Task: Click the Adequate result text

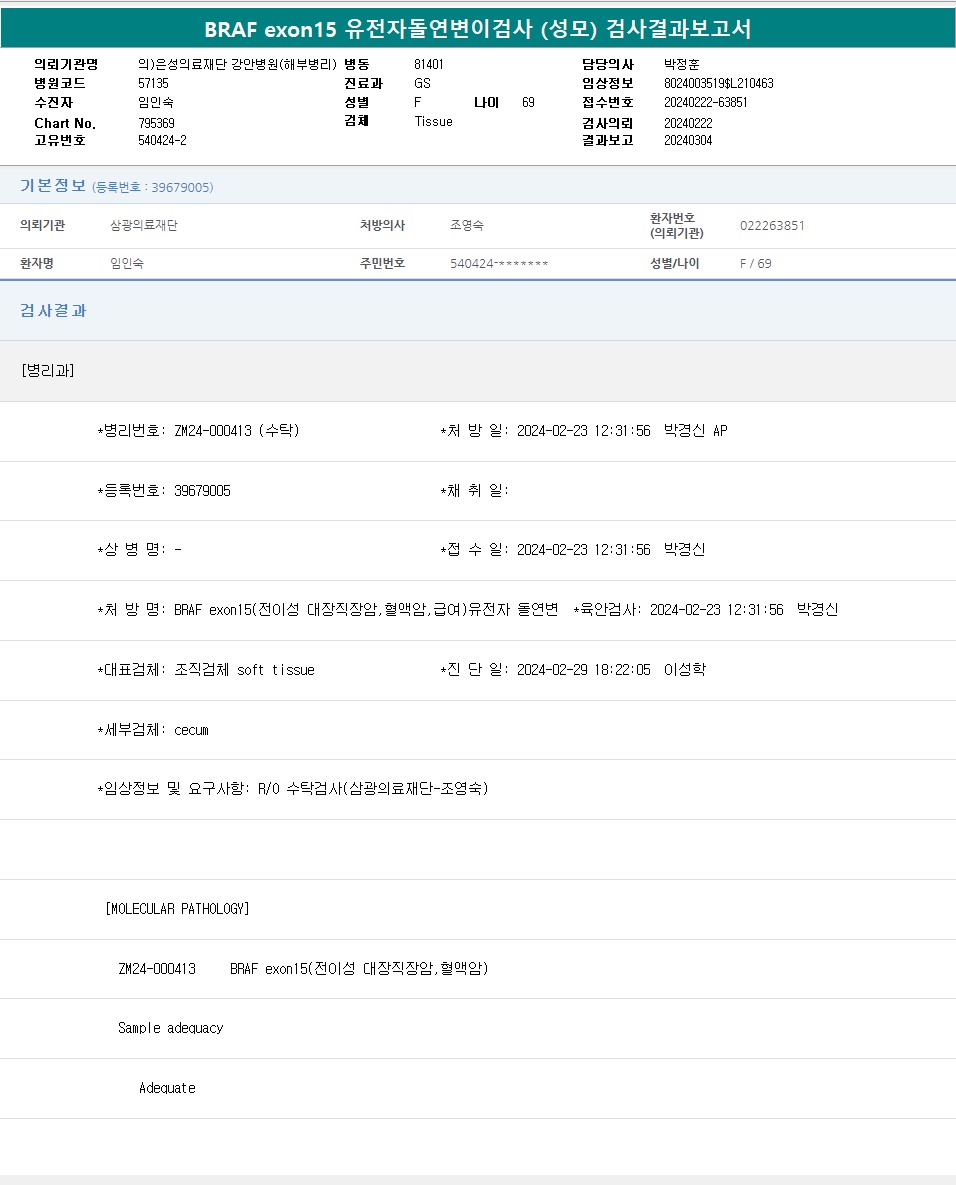Action: tap(167, 1088)
